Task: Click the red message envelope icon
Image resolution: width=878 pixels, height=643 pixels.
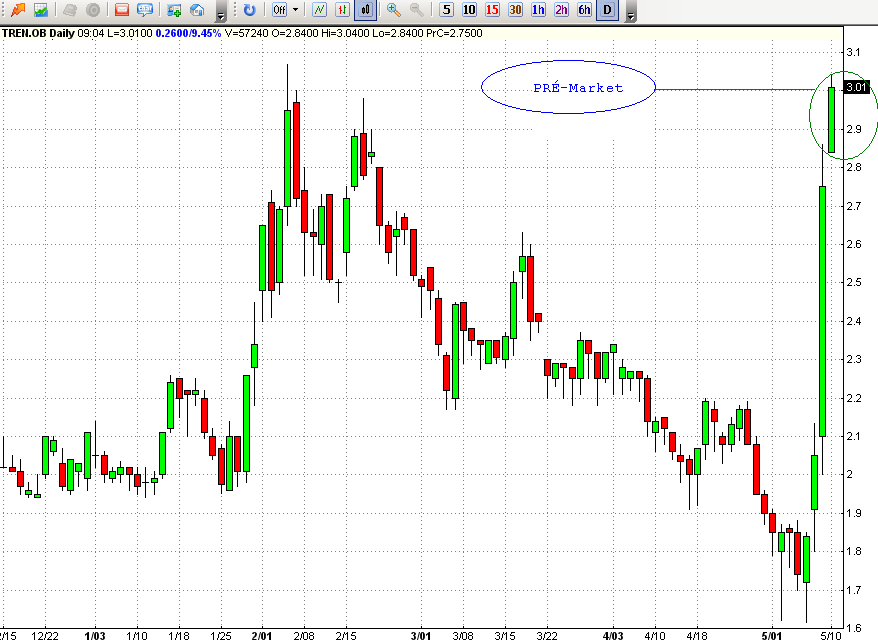Action: click(122, 10)
